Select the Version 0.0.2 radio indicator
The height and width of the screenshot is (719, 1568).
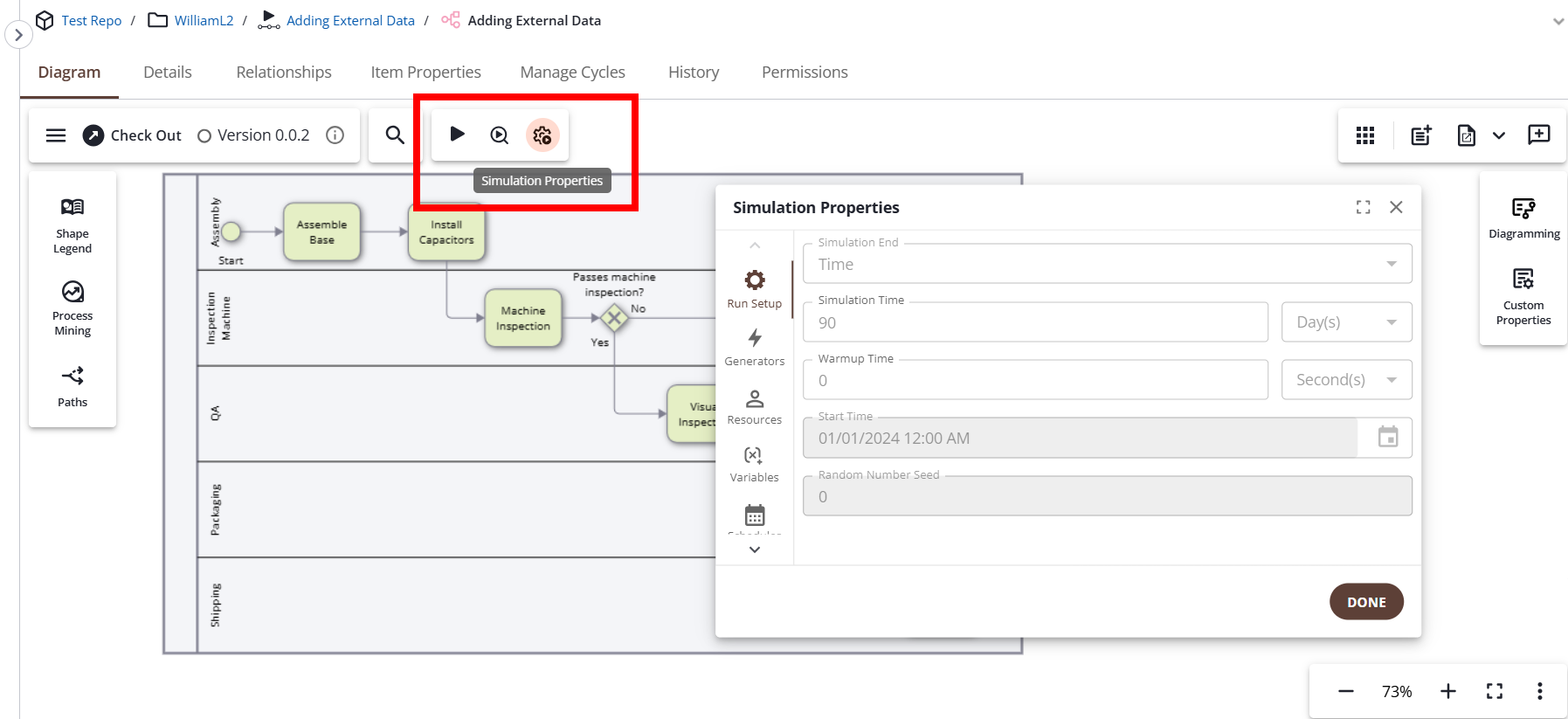pyautogui.click(x=204, y=136)
